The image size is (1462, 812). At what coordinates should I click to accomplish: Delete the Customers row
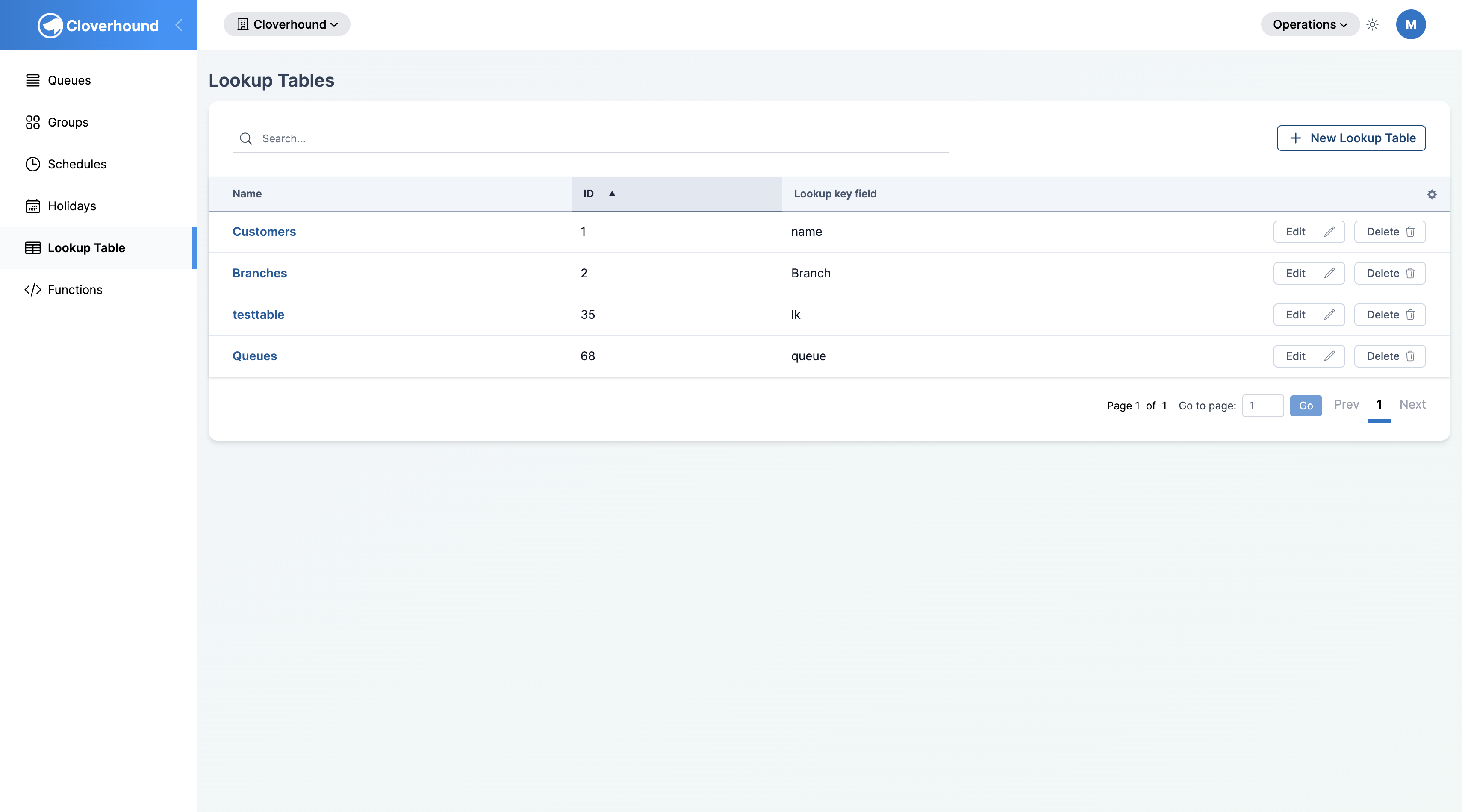(1390, 232)
